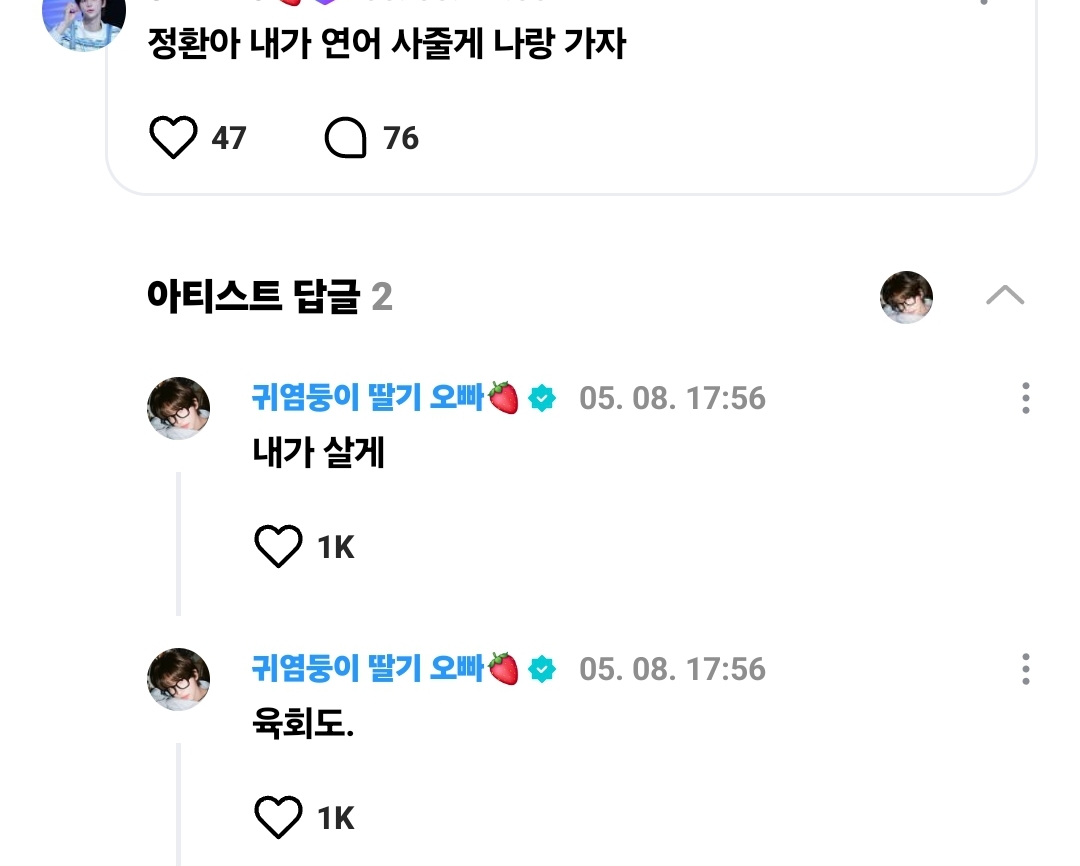Tap the 1K like count under '내가 살게'
Image resolution: width=1080 pixels, height=866 pixels.
click(x=336, y=548)
